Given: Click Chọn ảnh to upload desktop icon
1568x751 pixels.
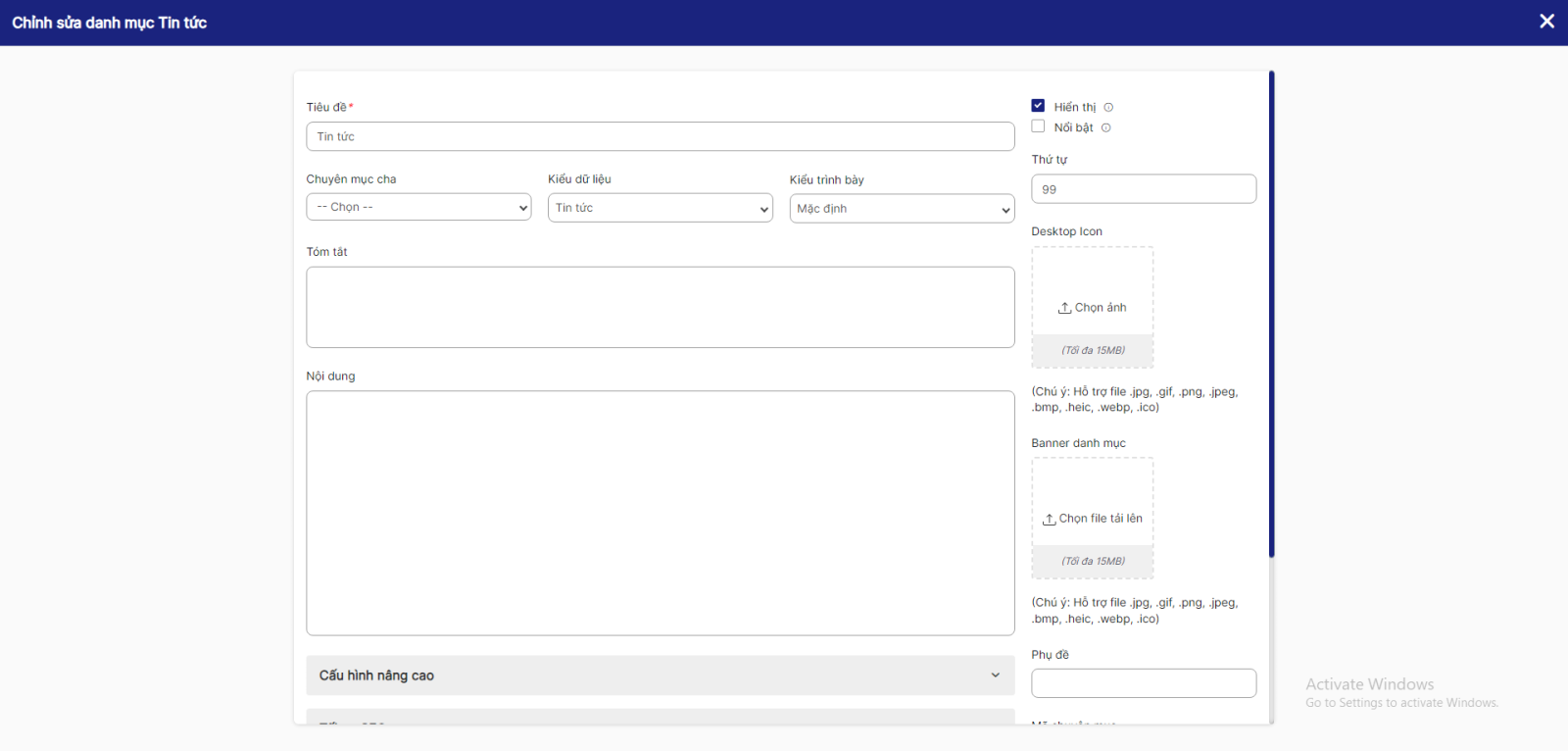Looking at the screenshot, I should 1100,308.
